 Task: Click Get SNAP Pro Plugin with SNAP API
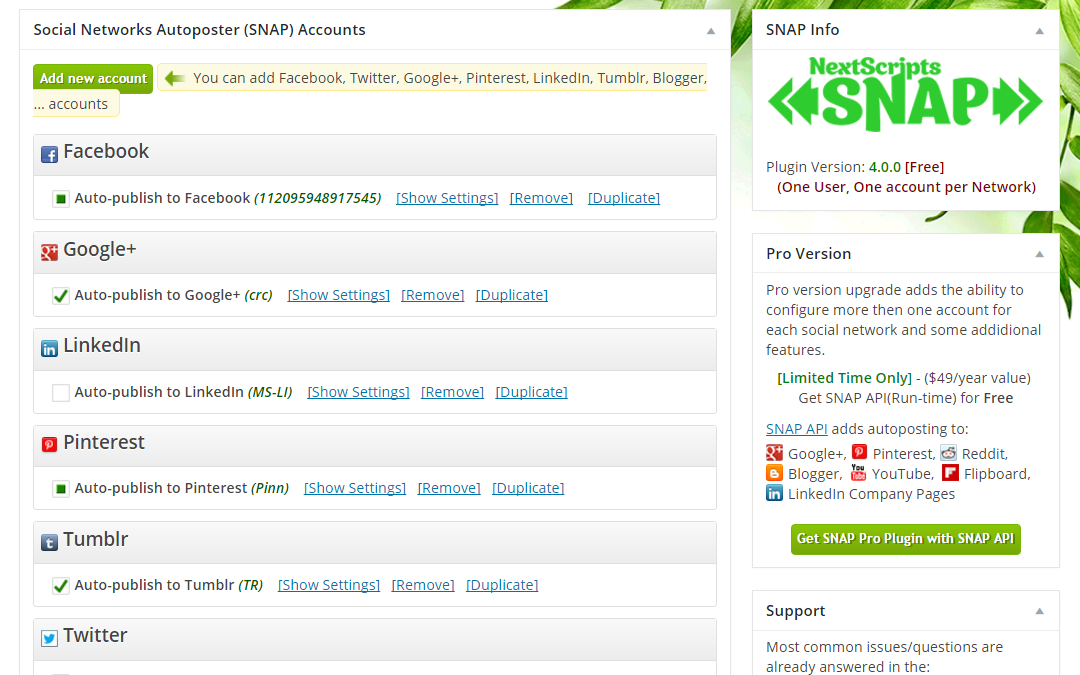[x=905, y=539]
